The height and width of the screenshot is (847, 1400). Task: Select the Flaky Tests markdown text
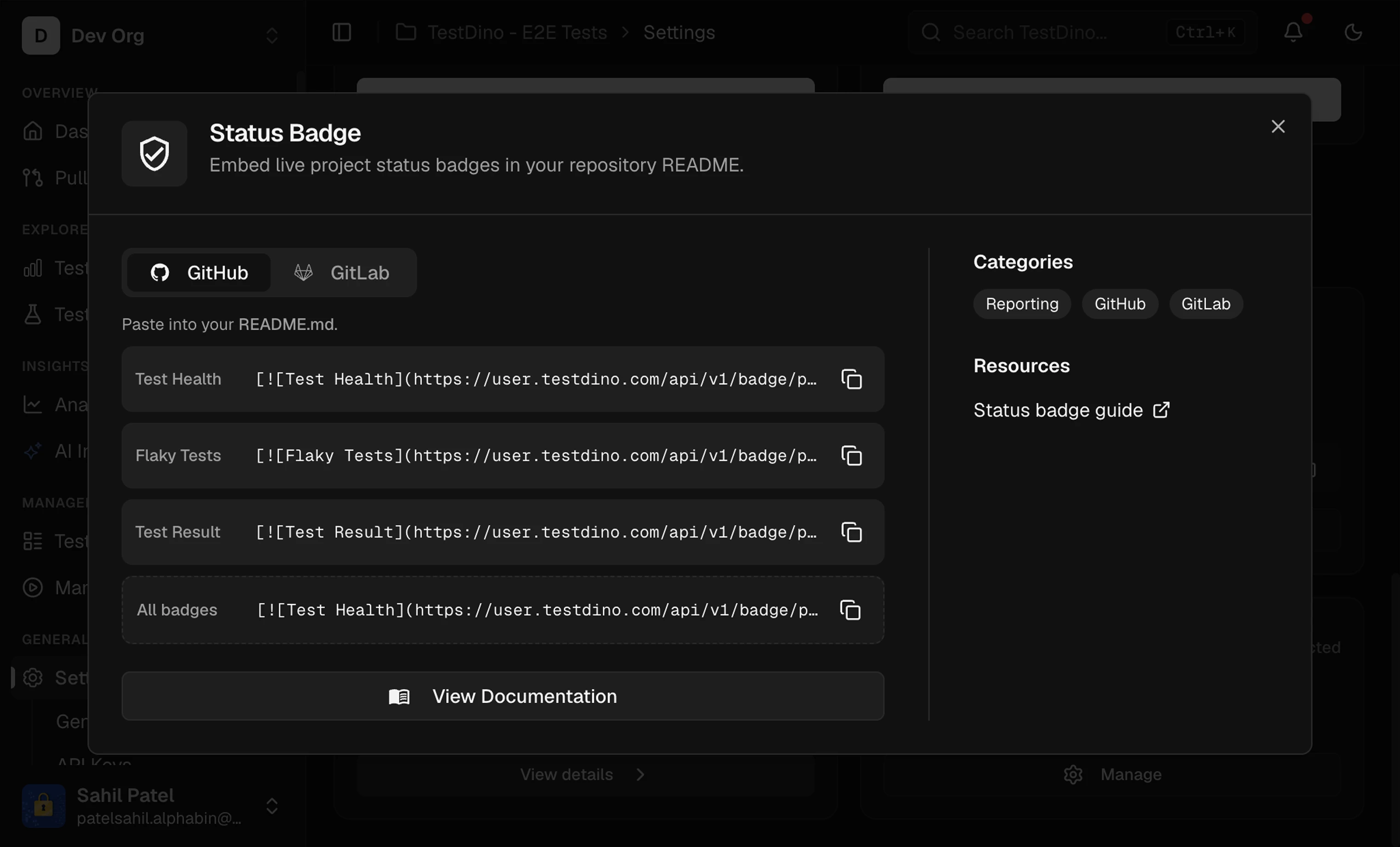click(536, 456)
